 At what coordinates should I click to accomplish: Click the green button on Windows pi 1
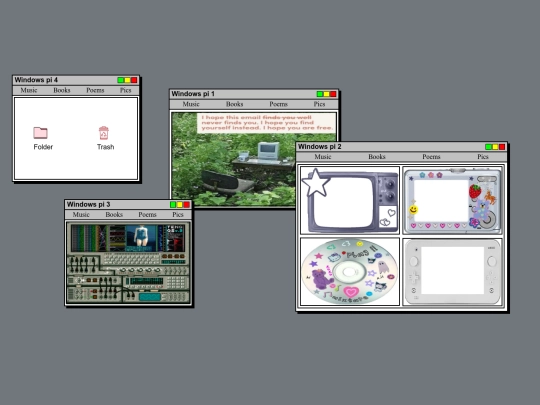[x=320, y=94]
